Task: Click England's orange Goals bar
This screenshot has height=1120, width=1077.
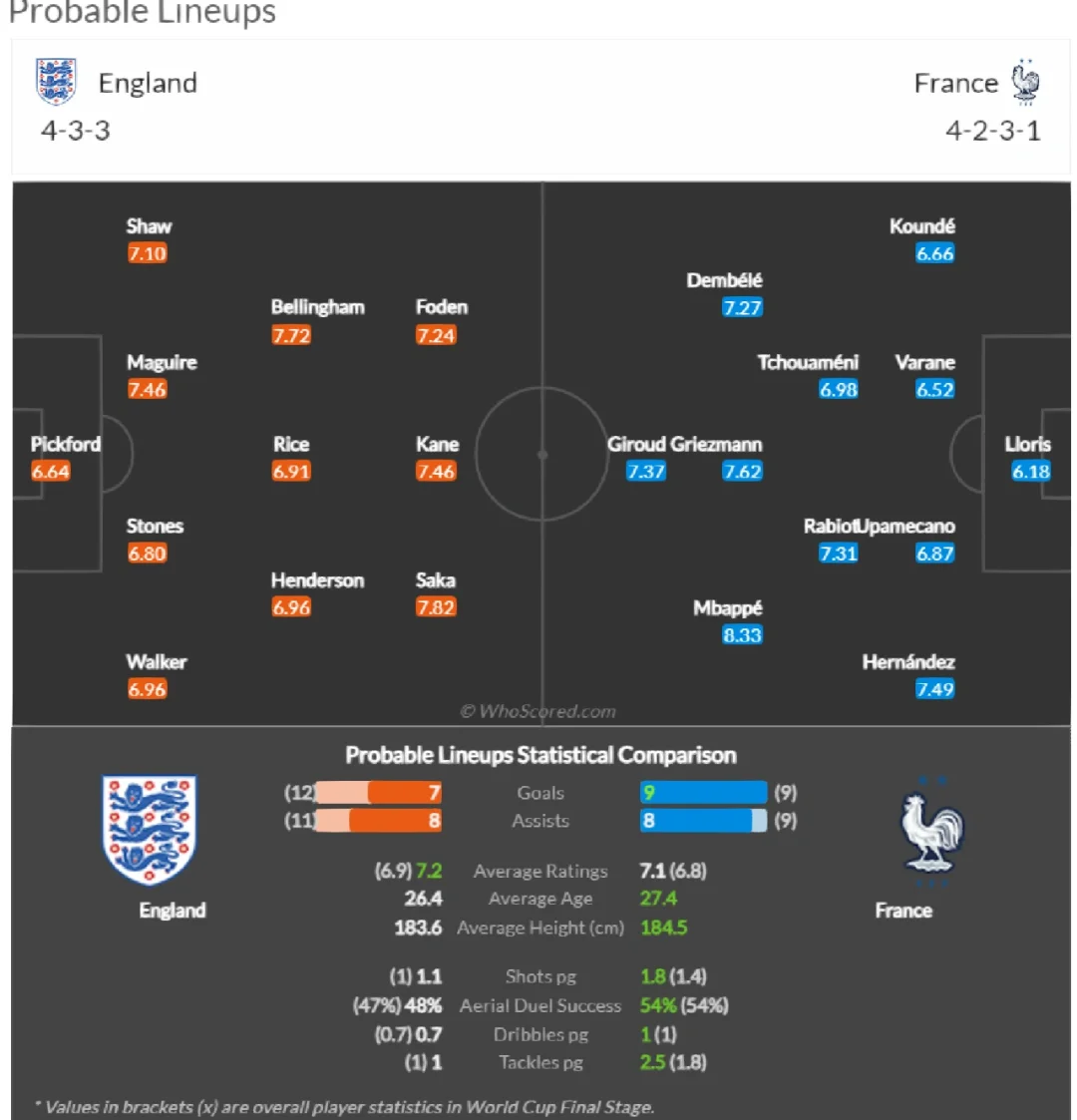Action: point(379,793)
